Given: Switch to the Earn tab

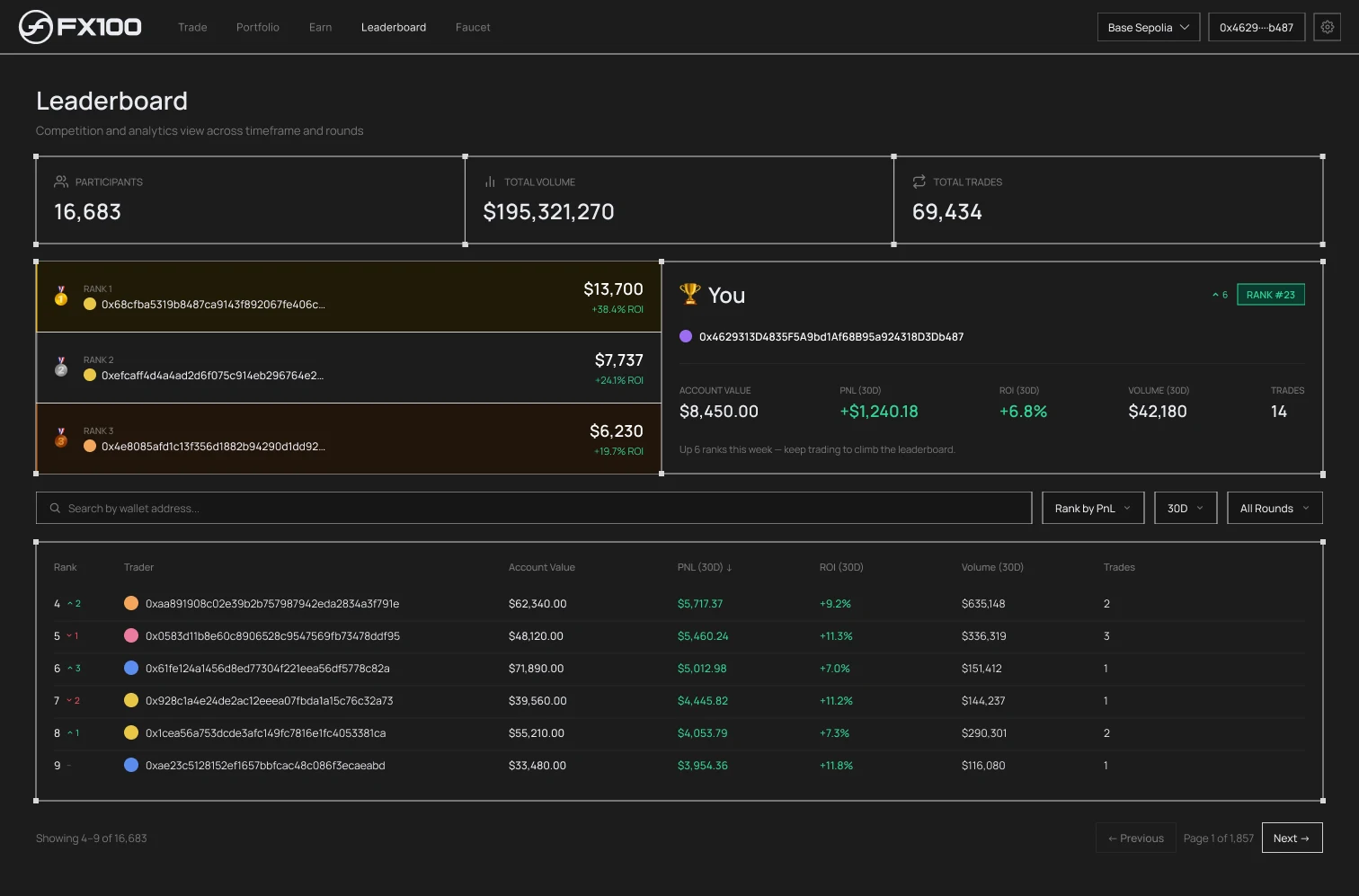Looking at the screenshot, I should [x=320, y=27].
